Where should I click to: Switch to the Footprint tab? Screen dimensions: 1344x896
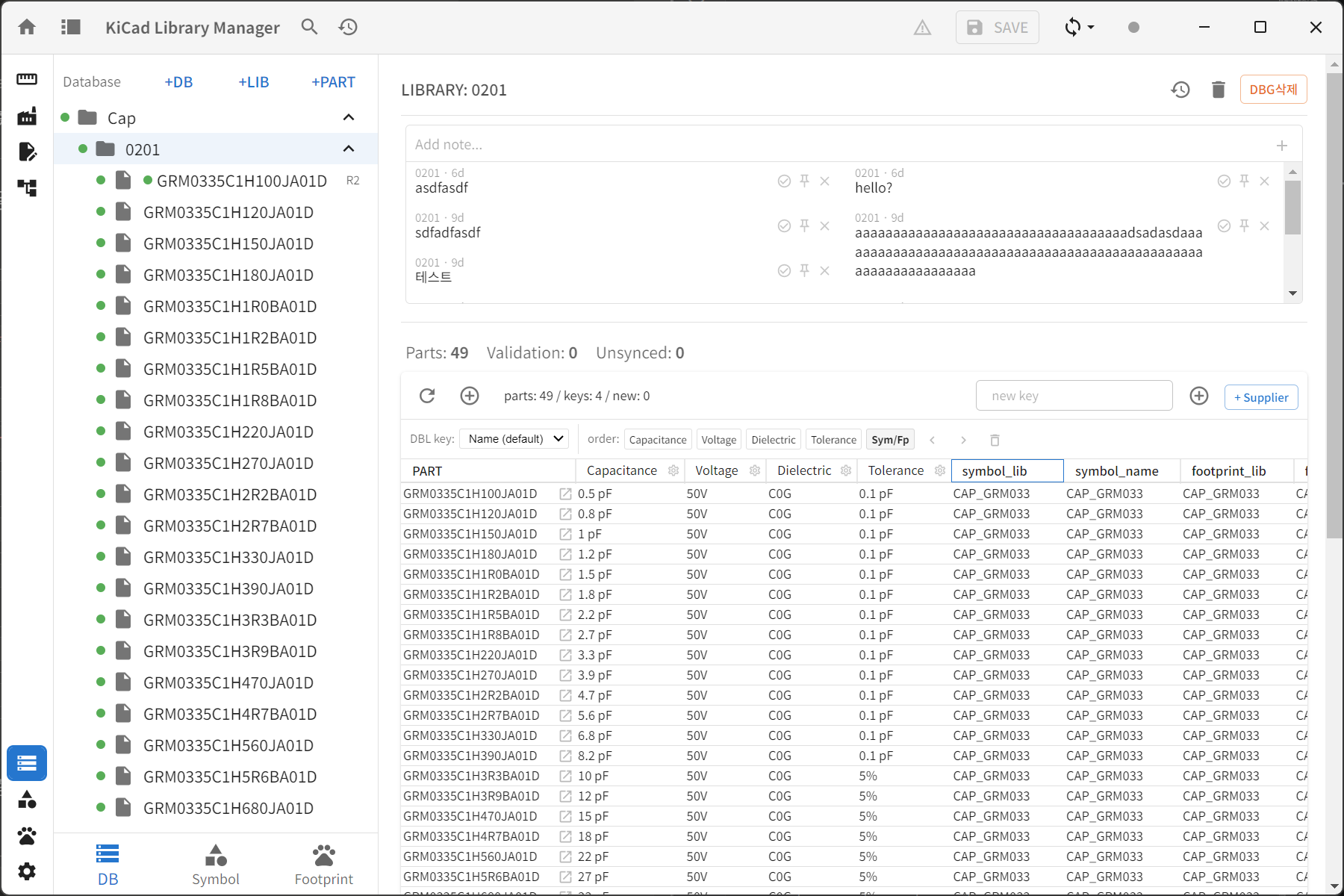coord(324,865)
